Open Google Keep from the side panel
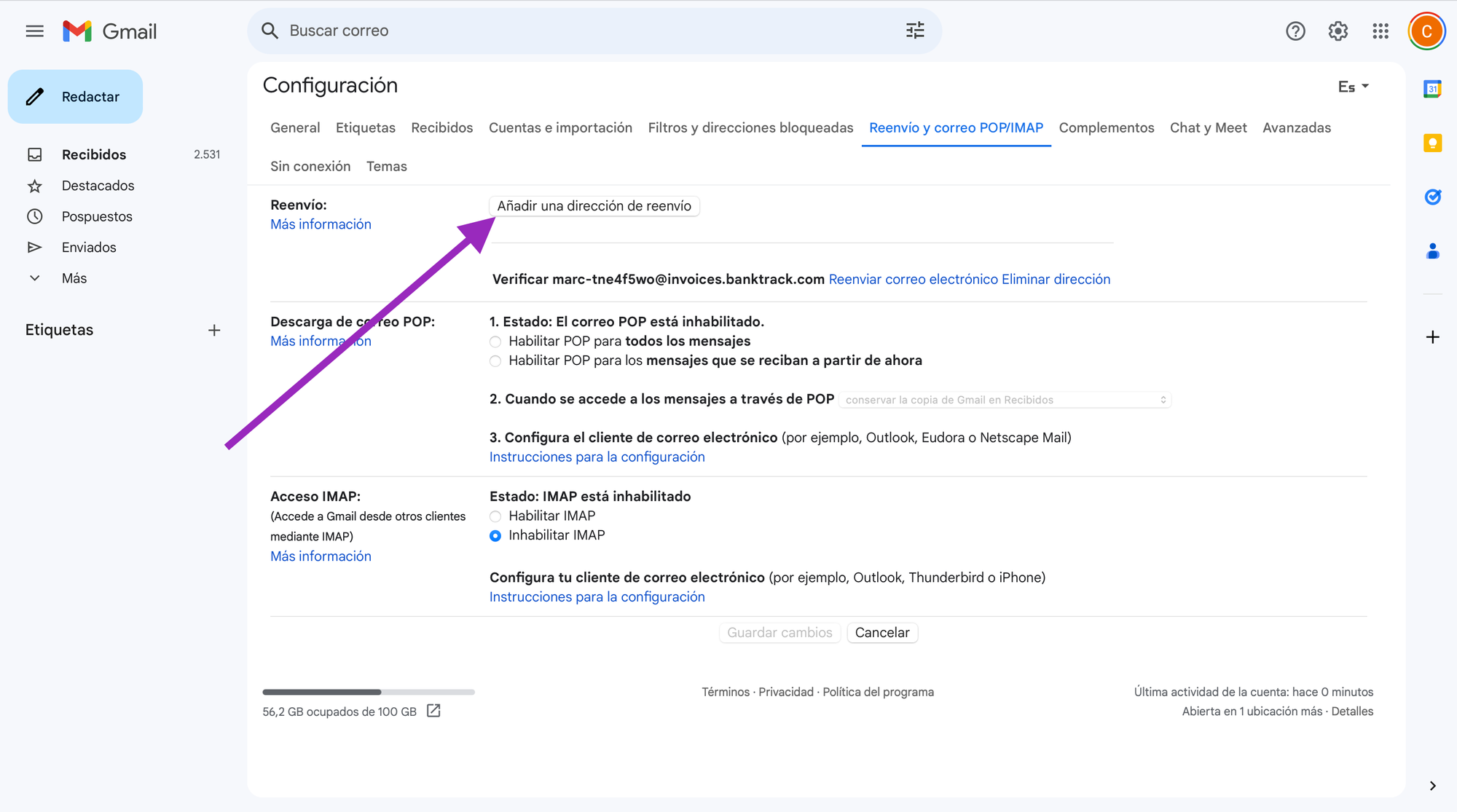This screenshot has width=1457, height=812. (x=1432, y=143)
